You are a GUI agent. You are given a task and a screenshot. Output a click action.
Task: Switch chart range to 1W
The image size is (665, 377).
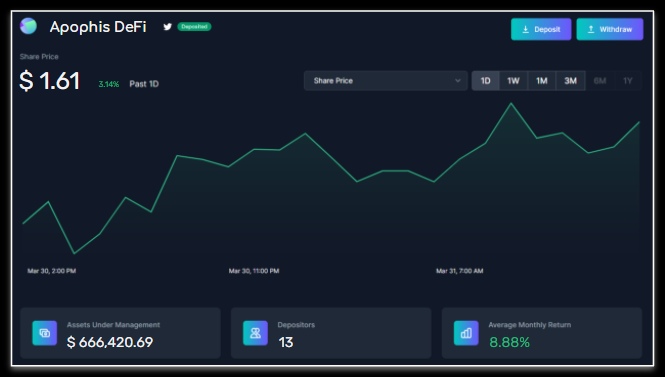click(513, 81)
